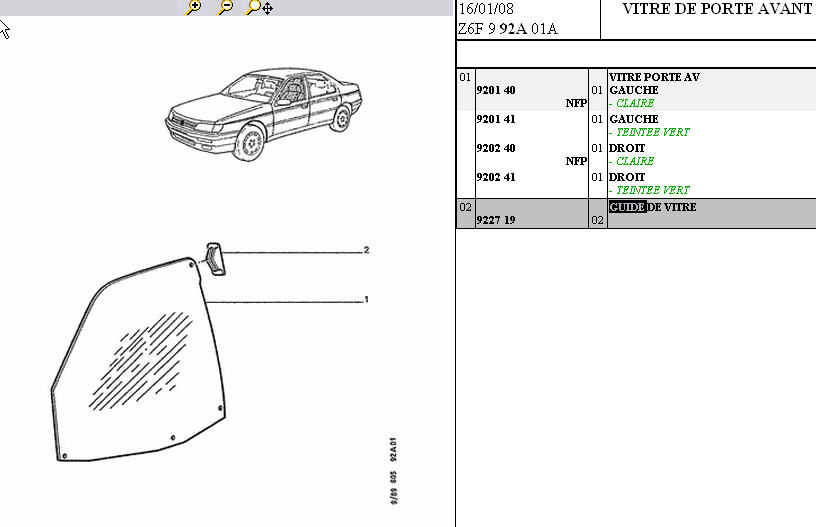The height and width of the screenshot is (527, 816).
Task: Click the row 02 reference cell
Action: pos(465,207)
